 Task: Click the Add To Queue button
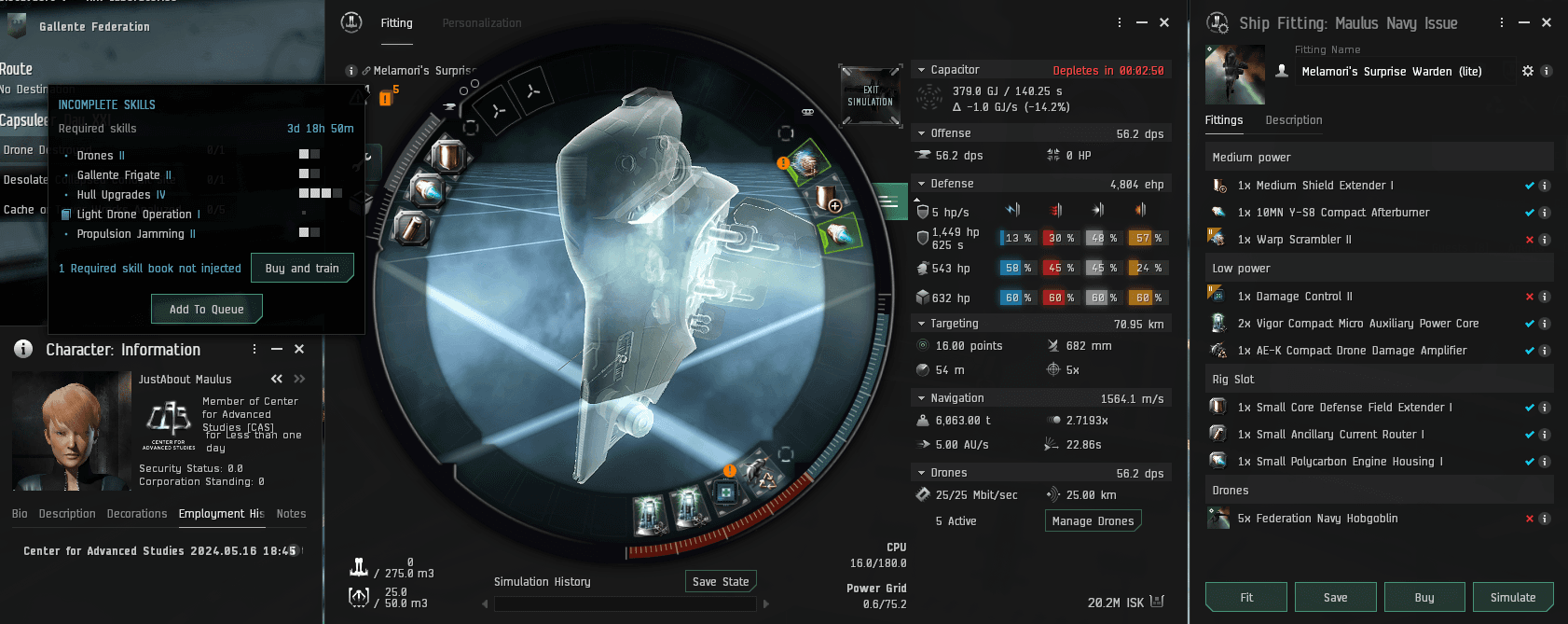pyautogui.click(x=207, y=310)
